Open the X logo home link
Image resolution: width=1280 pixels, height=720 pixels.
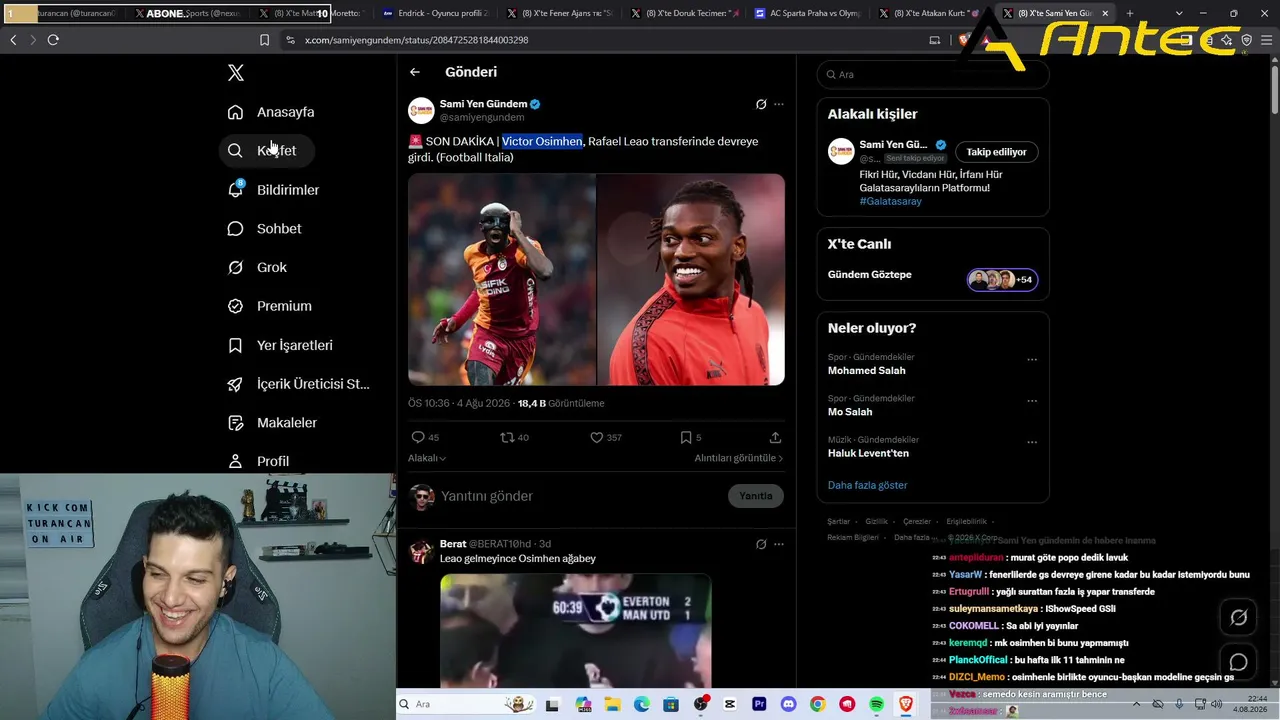click(x=235, y=73)
